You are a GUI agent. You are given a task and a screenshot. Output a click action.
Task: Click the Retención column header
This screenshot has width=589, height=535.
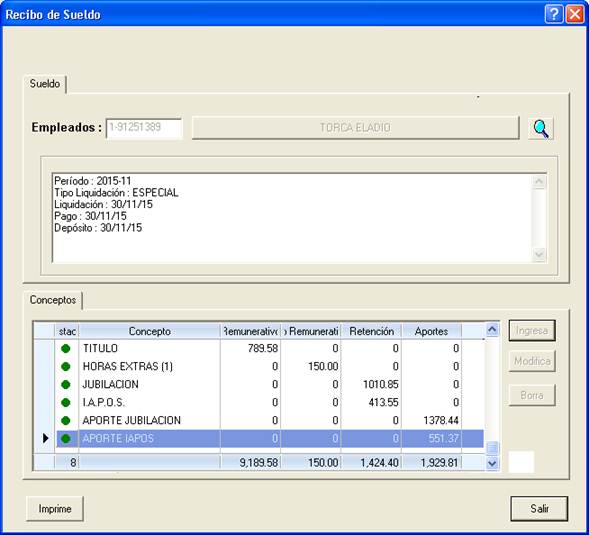pos(371,331)
